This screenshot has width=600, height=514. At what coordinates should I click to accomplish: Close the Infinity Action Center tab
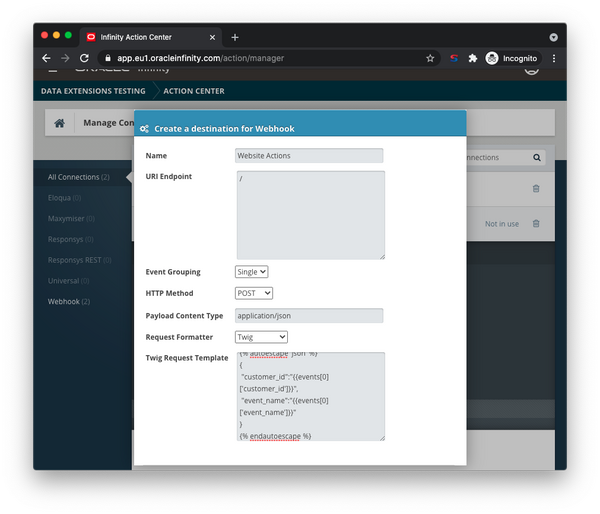pyautogui.click(x=212, y=37)
